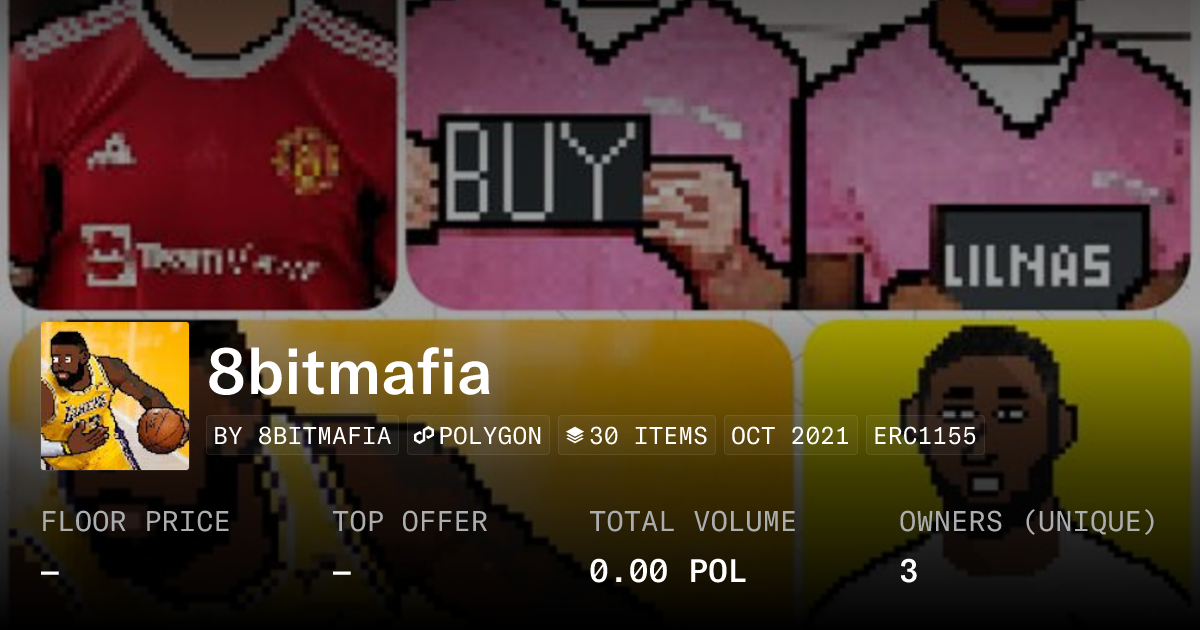
Task: Open the red Manchester United jersey NFT
Action: (x=203, y=154)
